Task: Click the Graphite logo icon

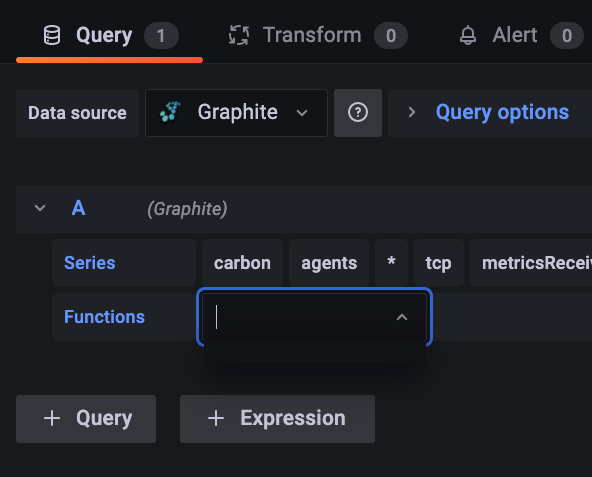Action: click(170, 112)
